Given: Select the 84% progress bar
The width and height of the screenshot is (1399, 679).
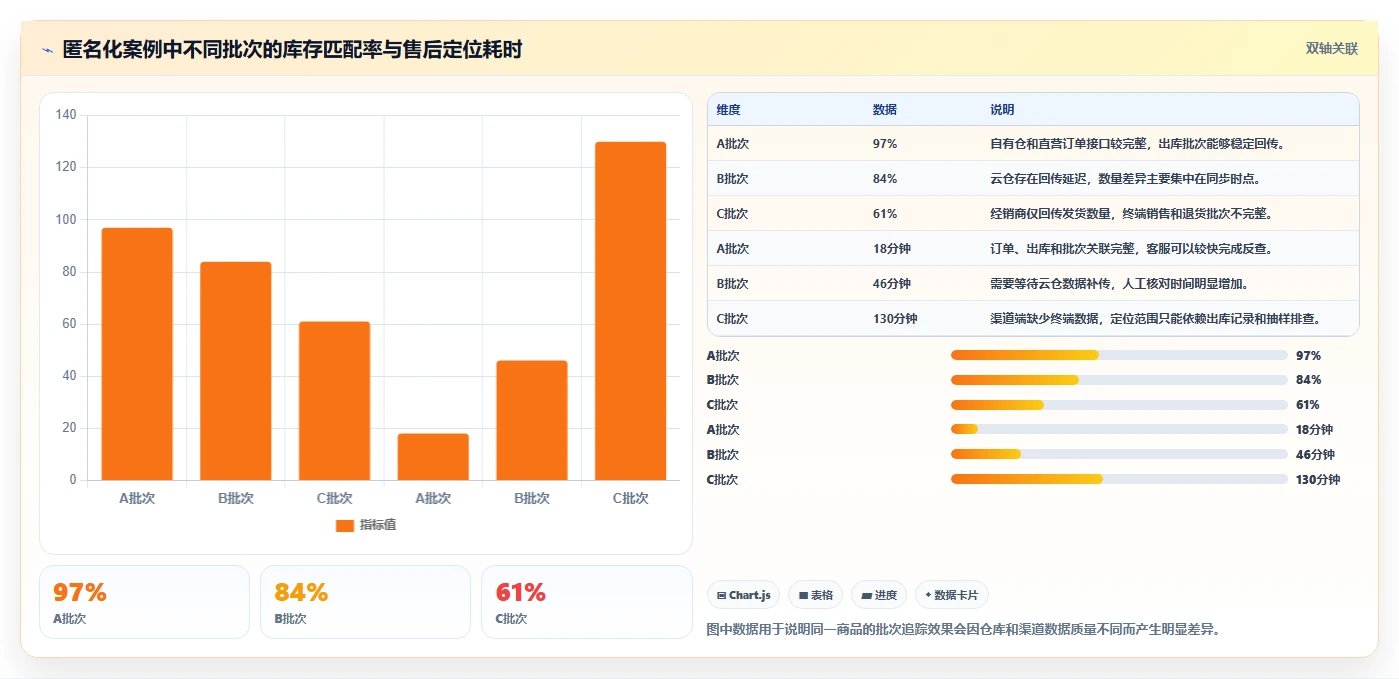Looking at the screenshot, I should click(1119, 380).
